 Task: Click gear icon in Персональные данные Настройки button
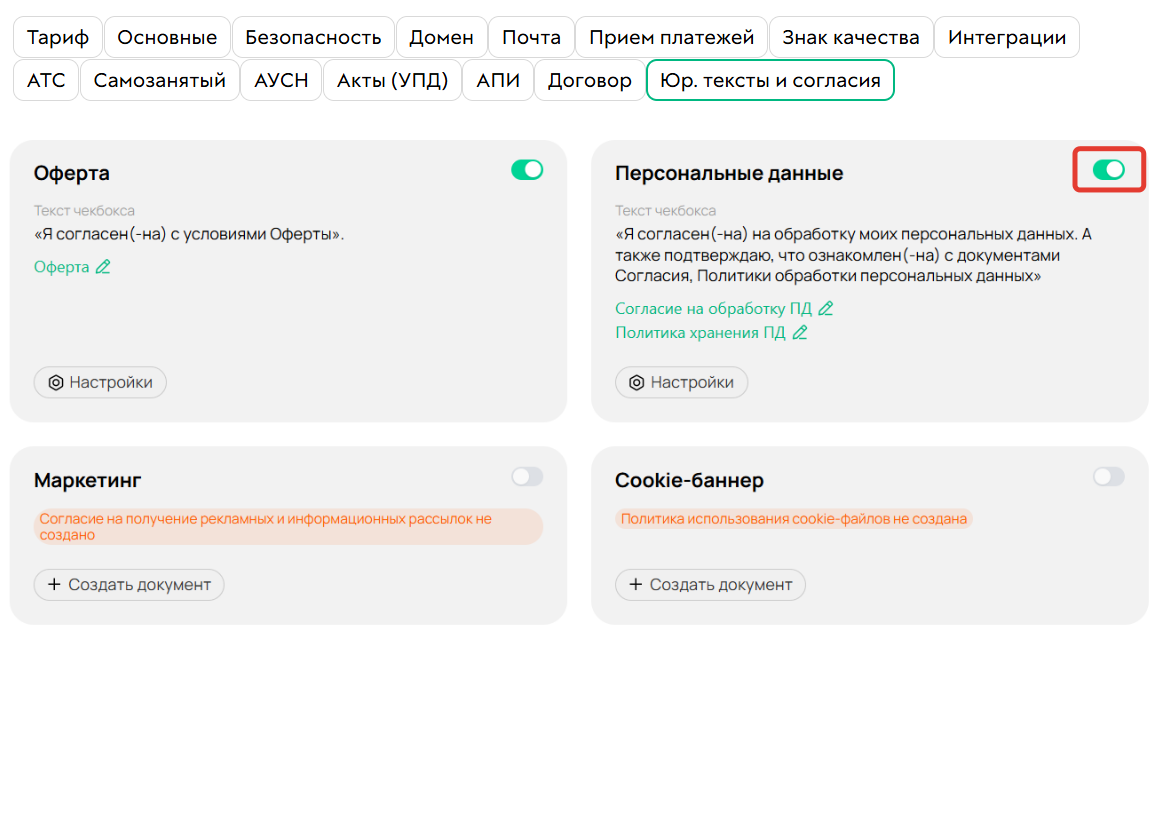[x=637, y=382]
